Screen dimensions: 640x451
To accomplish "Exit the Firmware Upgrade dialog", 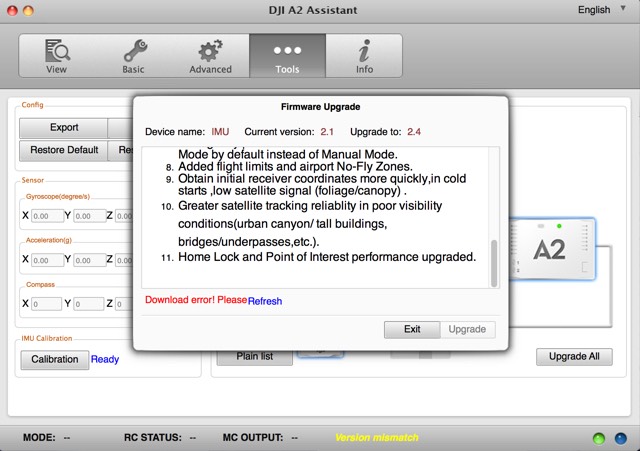I will coord(412,329).
